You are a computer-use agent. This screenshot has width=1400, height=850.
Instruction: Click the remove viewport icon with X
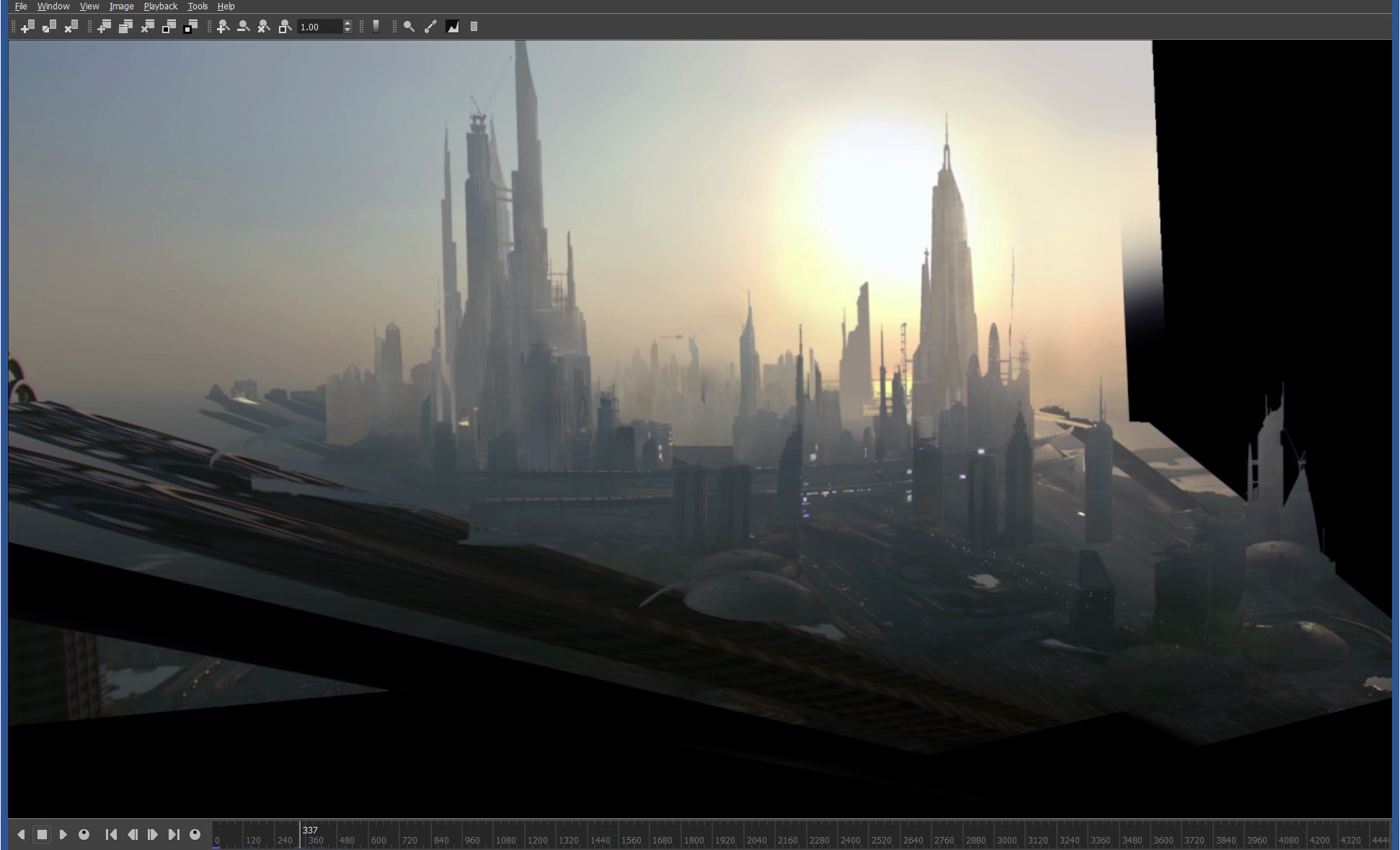[x=147, y=27]
